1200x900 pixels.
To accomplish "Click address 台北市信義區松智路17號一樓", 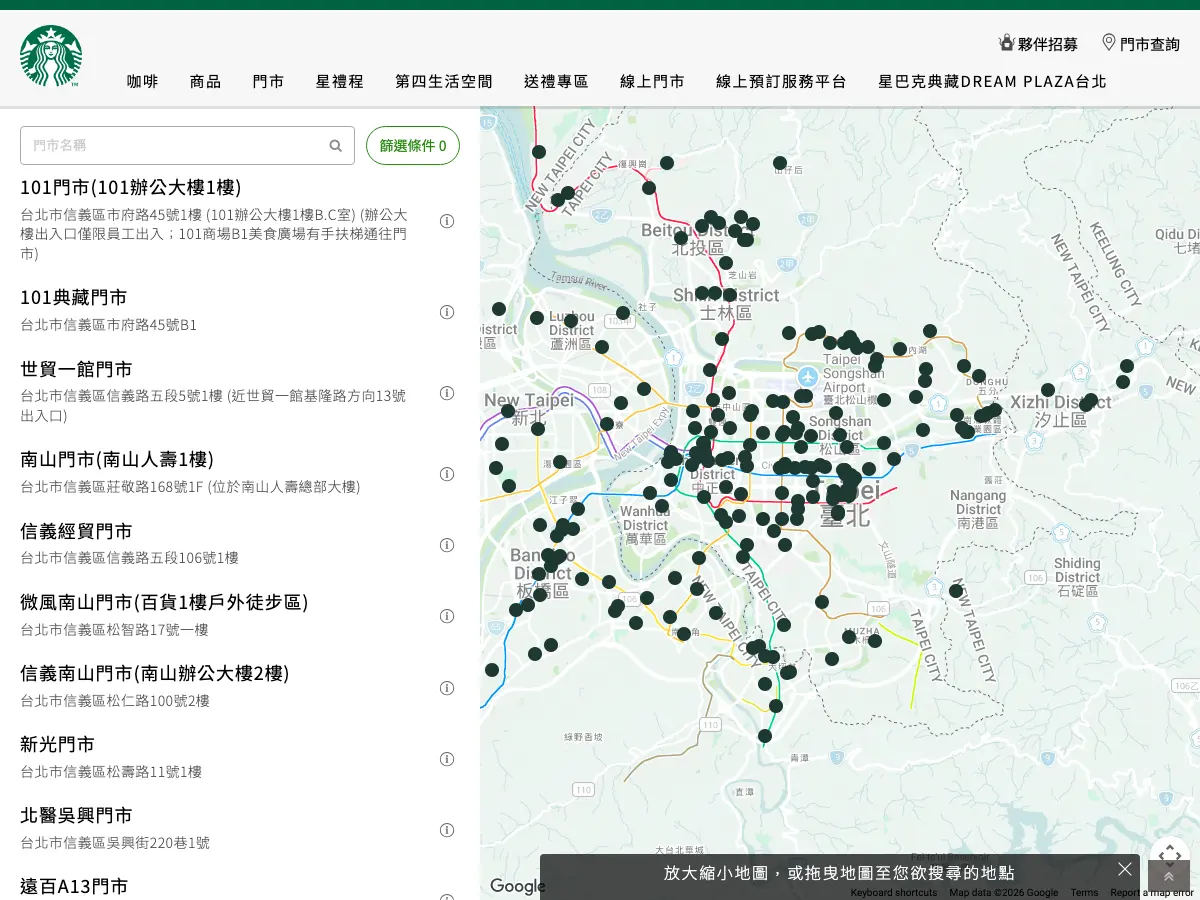I will click(x=115, y=629).
